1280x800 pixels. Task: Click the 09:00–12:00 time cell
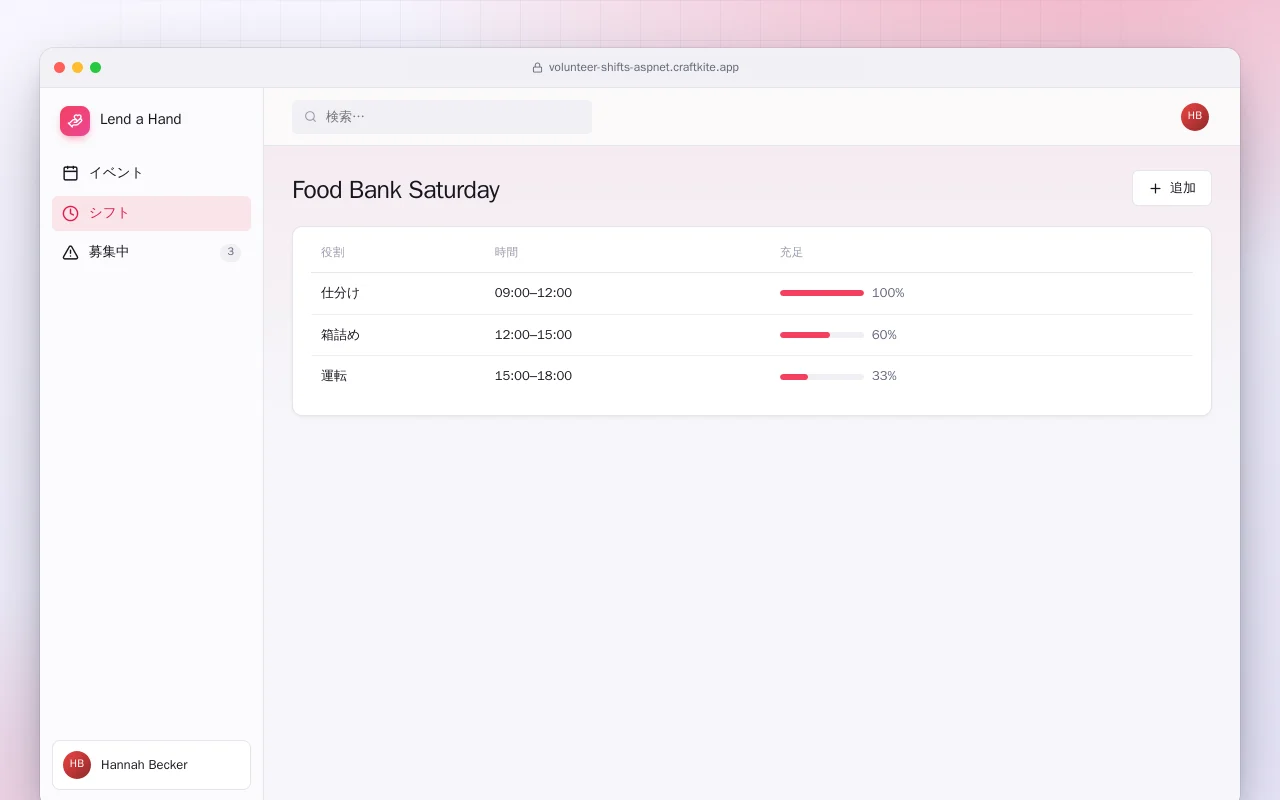(533, 293)
